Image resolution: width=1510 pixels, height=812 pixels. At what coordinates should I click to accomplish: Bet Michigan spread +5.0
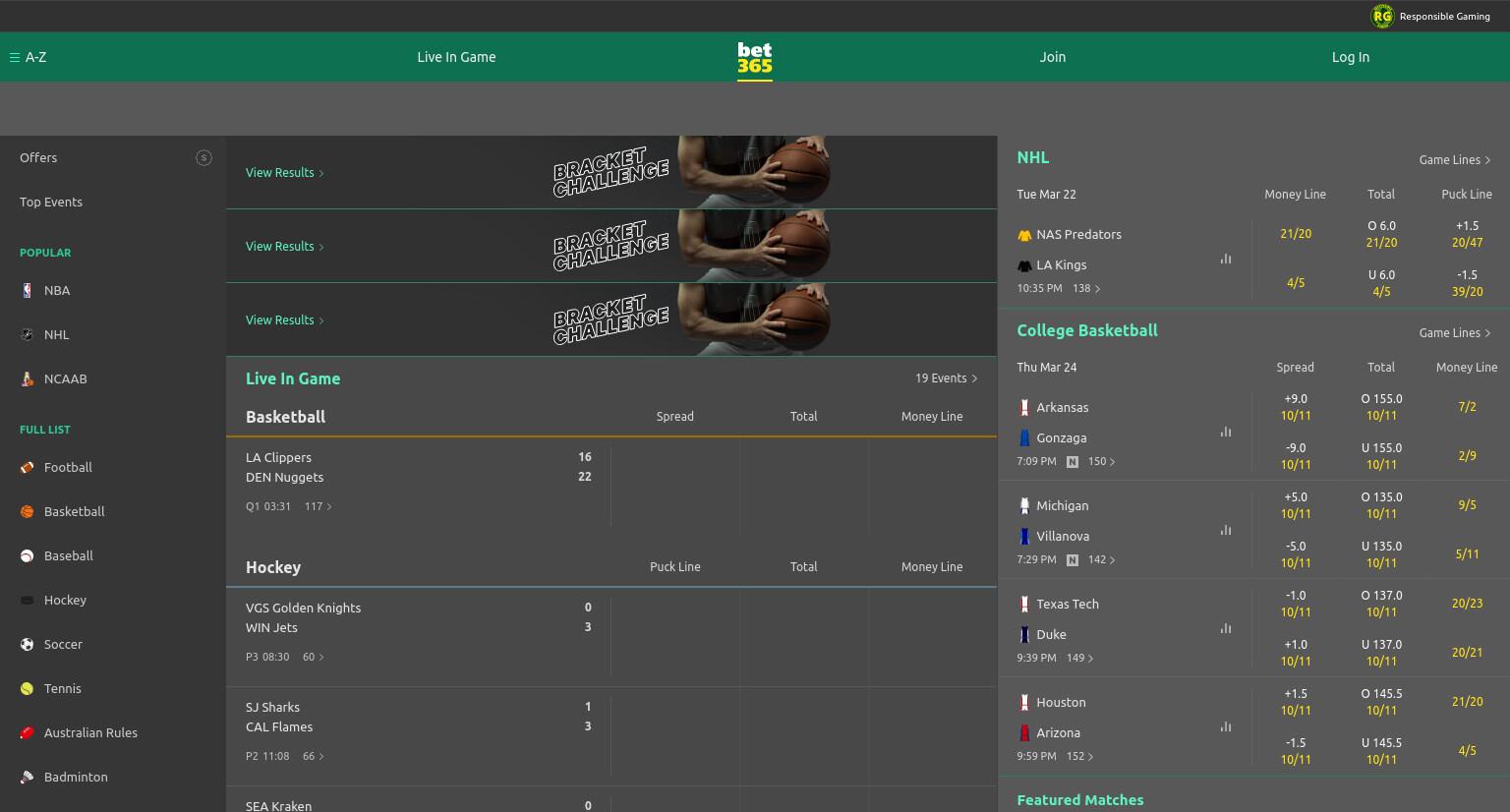pos(1296,505)
